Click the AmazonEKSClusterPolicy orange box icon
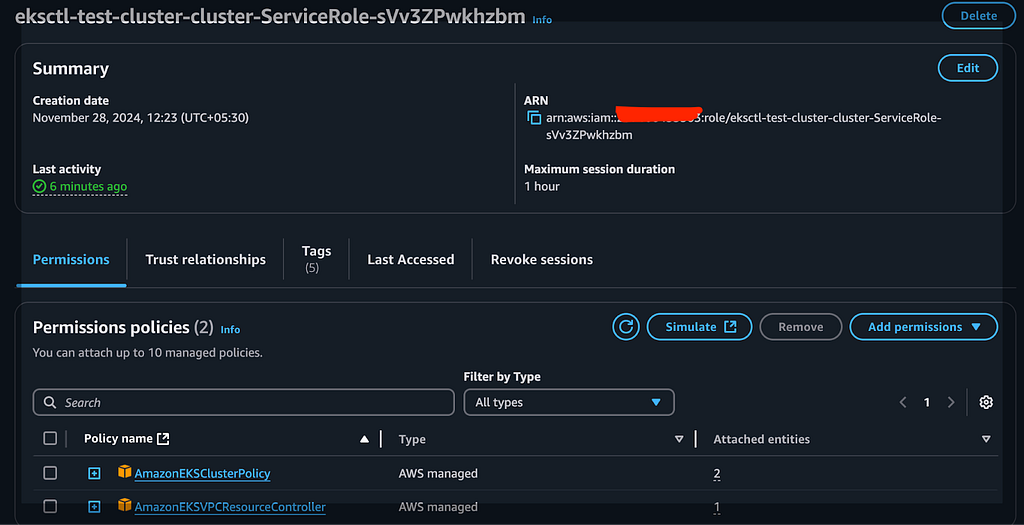Image resolution: width=1024 pixels, height=525 pixels. [x=124, y=472]
